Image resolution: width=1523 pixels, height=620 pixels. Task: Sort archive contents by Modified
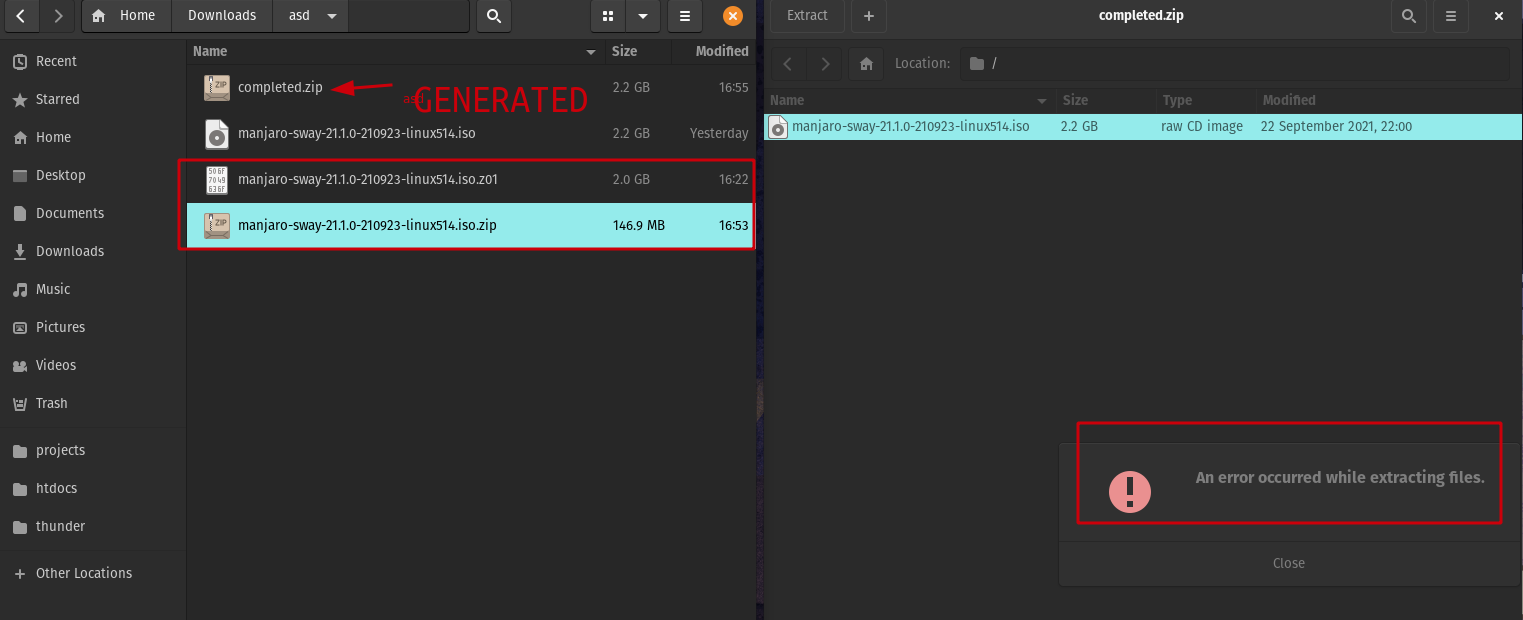click(x=1389, y=100)
